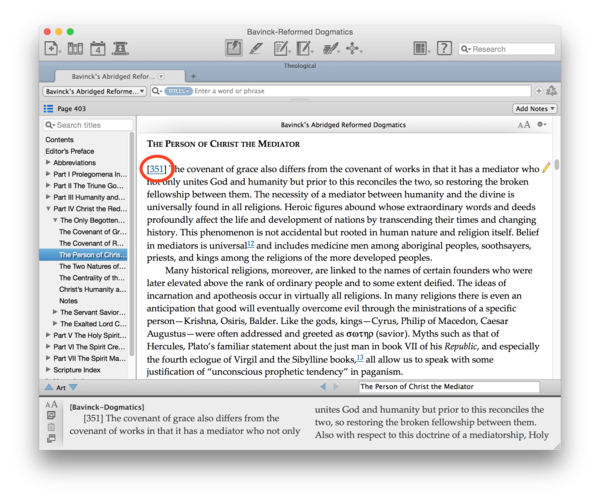Add a new tab with plus button
This screenshot has width=600, height=503.
point(193,76)
